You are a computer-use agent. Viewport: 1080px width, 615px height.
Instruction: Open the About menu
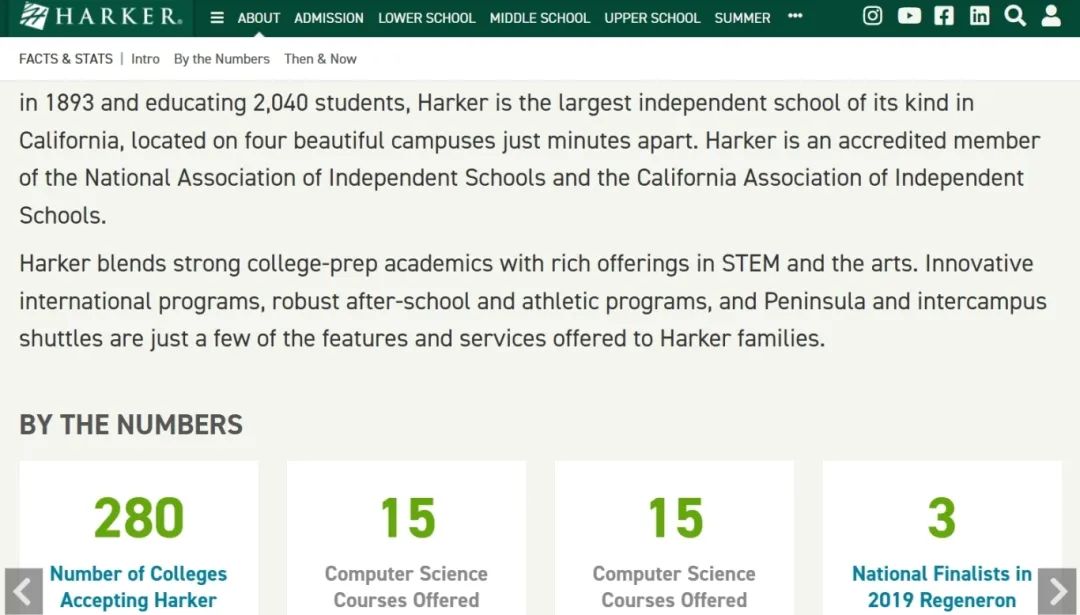[259, 18]
